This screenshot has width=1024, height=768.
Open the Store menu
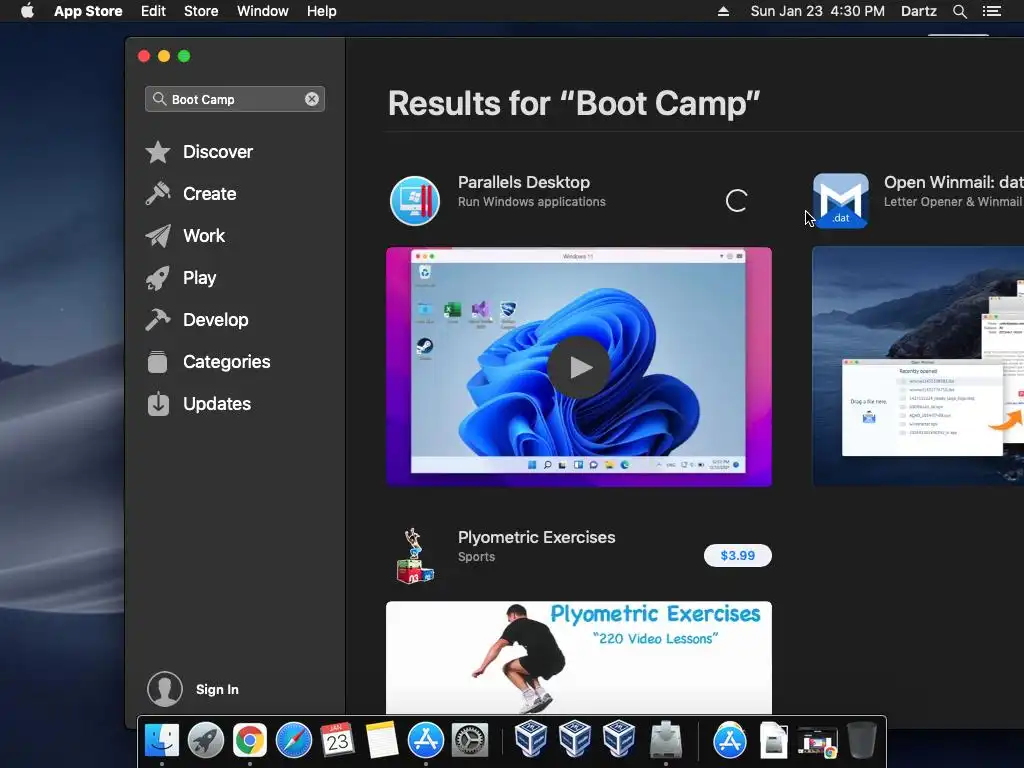pos(201,11)
